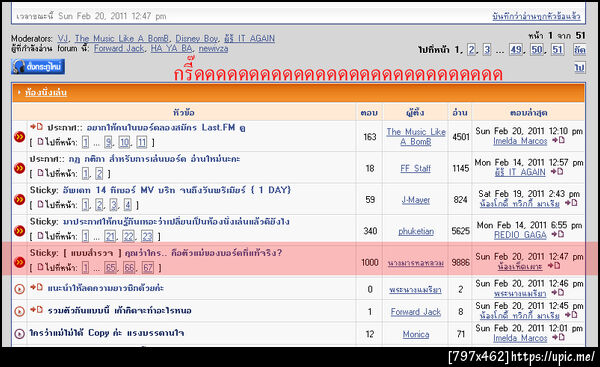Click mark all topics read link at top right
The height and width of the screenshot is (367, 600).
pyautogui.click(x=536, y=16)
